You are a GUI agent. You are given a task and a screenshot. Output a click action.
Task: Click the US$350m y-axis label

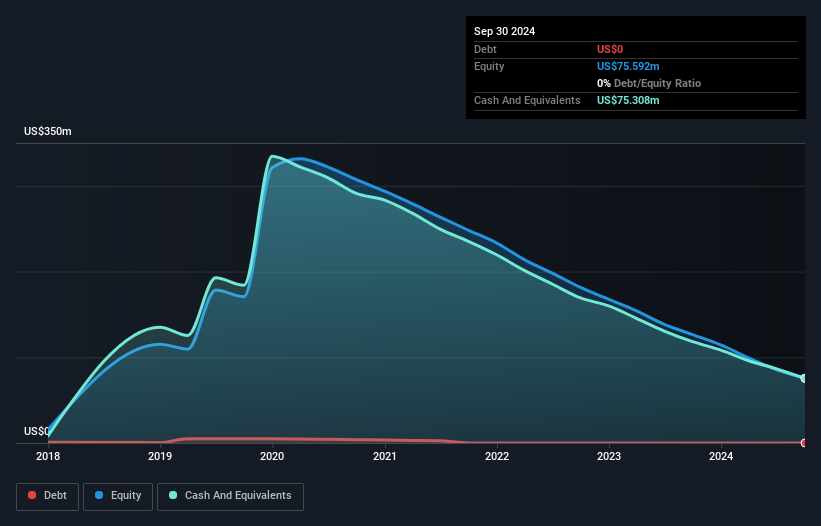click(x=48, y=131)
